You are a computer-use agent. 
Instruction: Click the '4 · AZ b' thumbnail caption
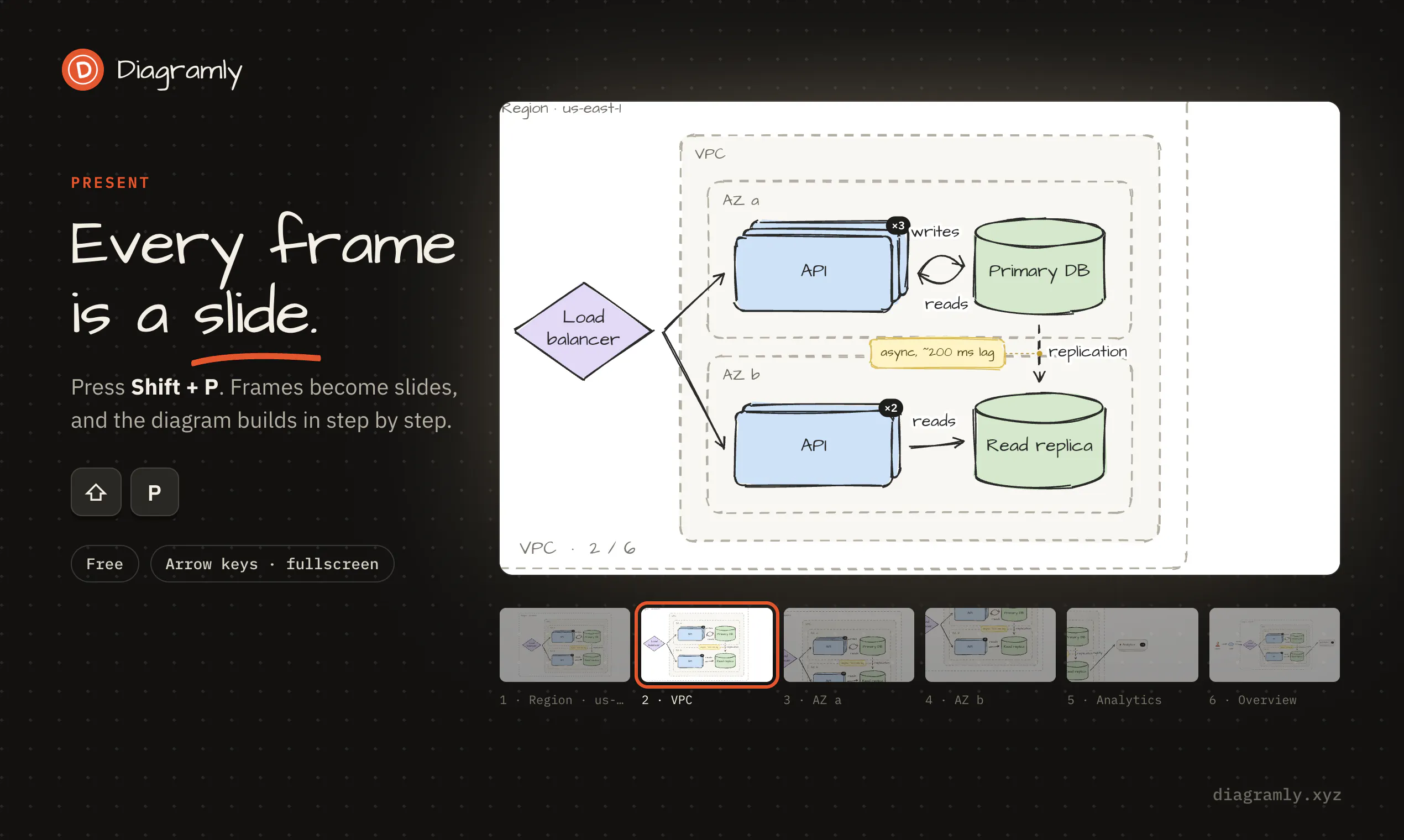[x=955, y=700]
